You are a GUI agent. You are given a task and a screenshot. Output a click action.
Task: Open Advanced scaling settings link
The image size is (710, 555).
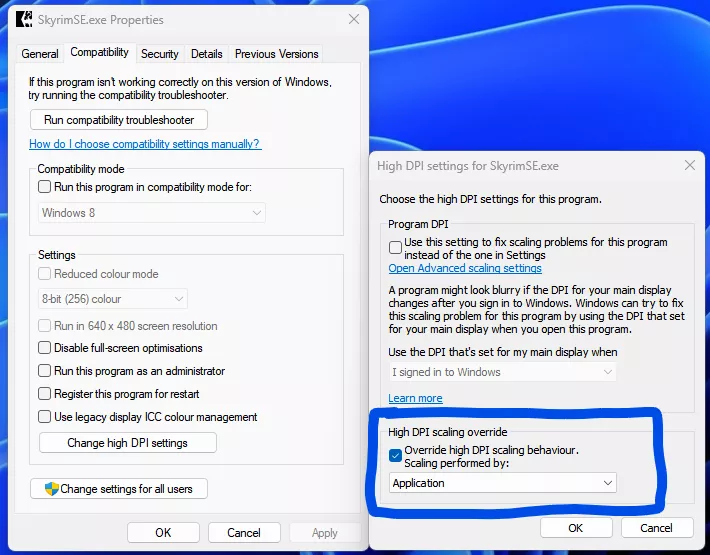click(465, 268)
